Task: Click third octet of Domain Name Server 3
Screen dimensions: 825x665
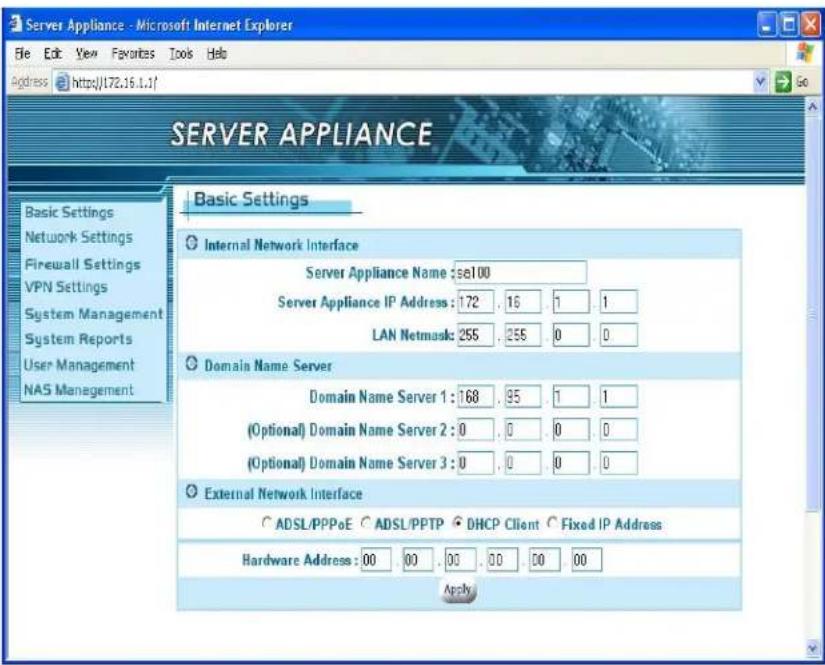Action: (571, 463)
